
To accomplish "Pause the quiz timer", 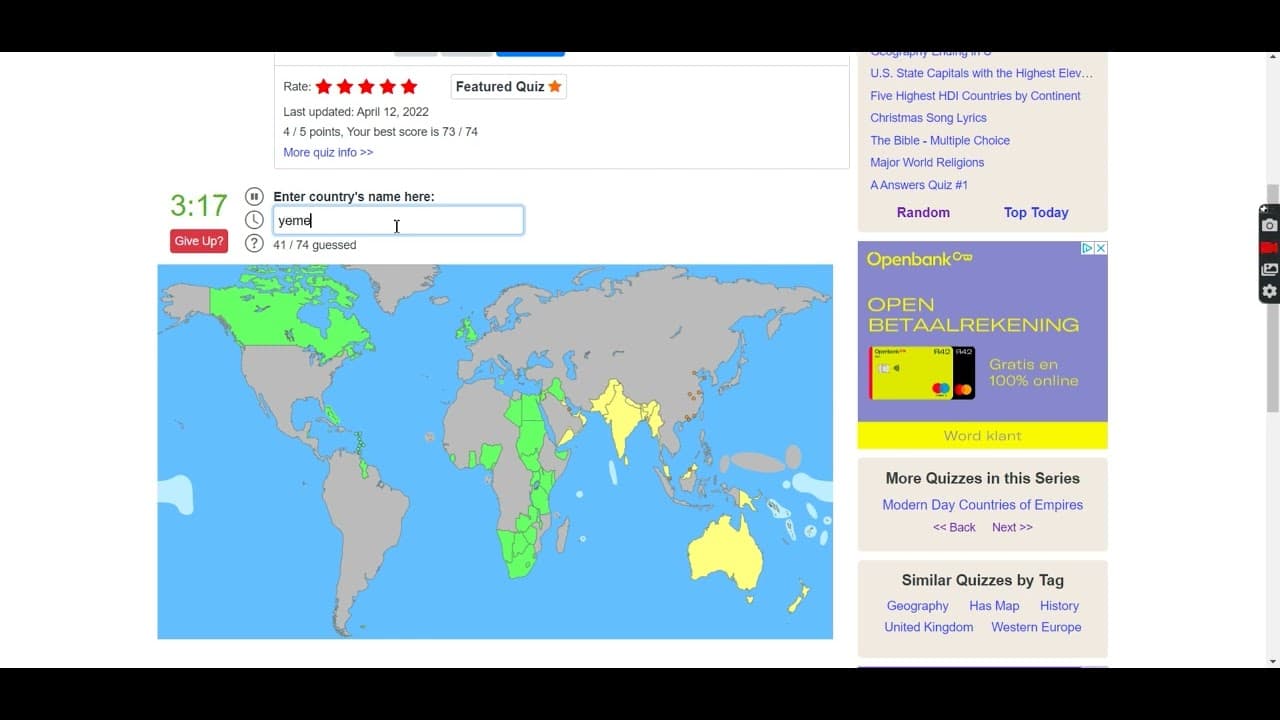I will coord(255,197).
